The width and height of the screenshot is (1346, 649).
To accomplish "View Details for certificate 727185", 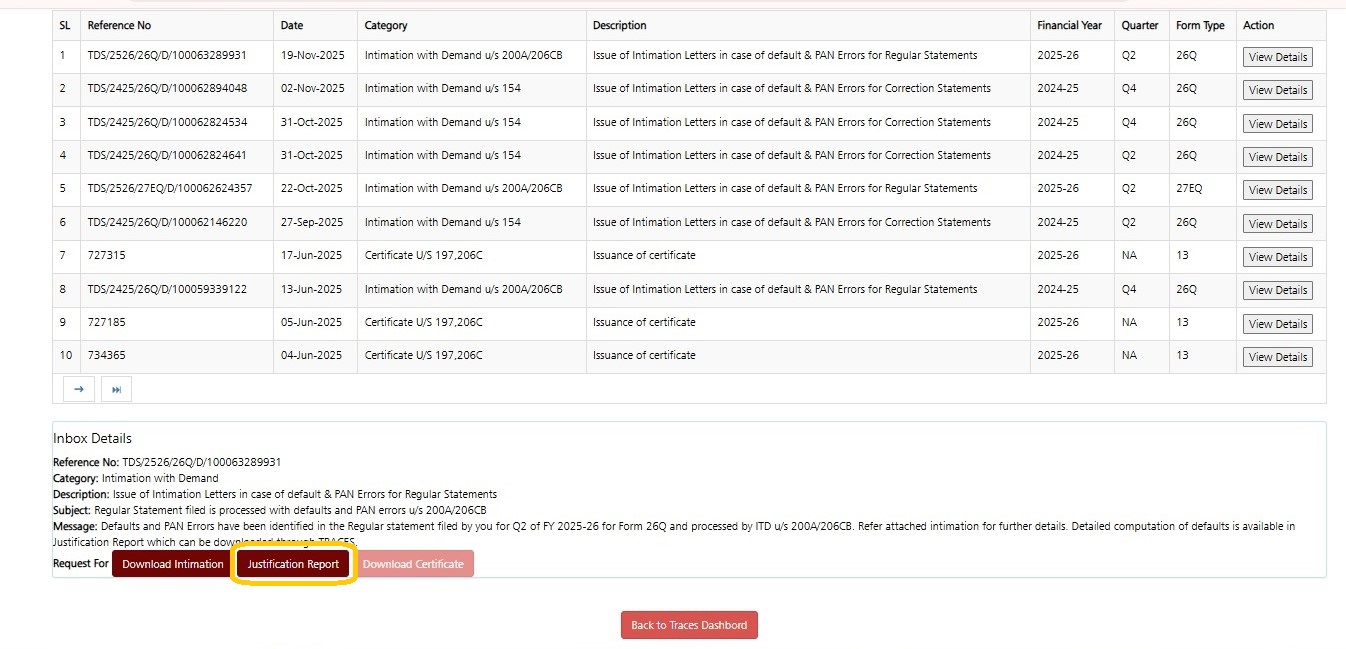I will (x=1277, y=324).
